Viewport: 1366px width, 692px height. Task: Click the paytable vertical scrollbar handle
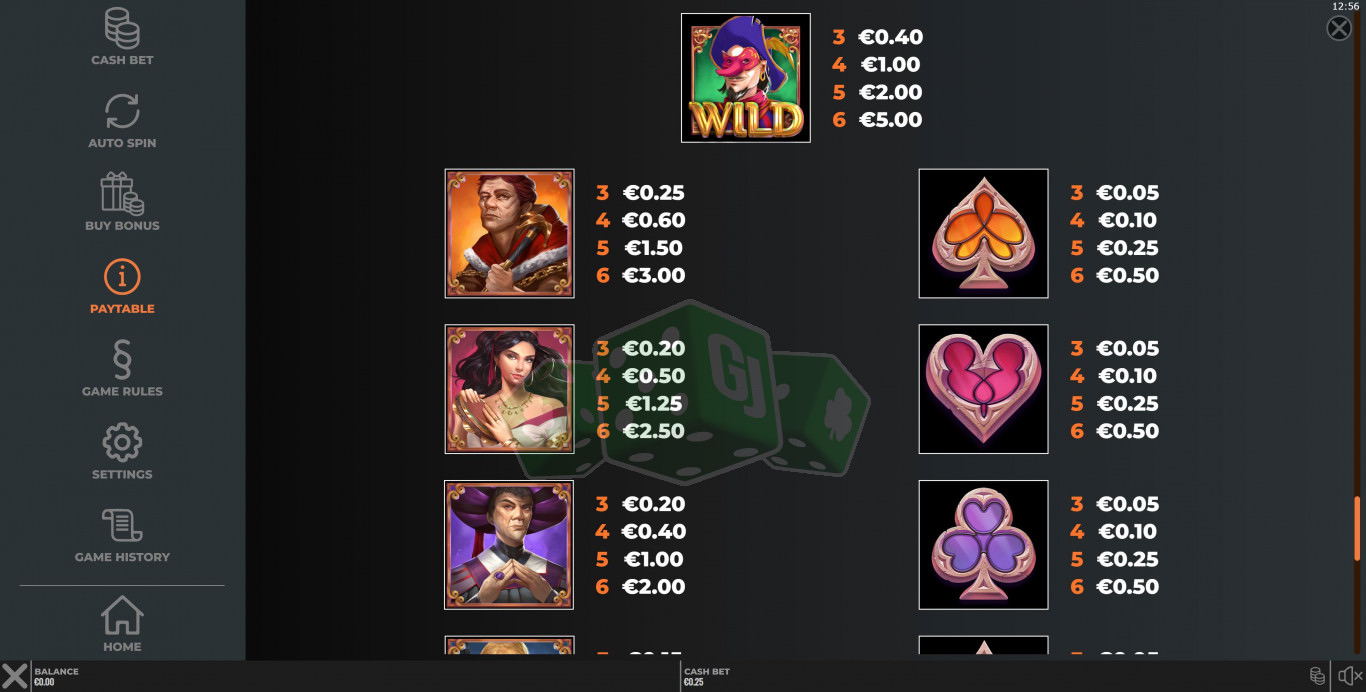coord(1357,527)
